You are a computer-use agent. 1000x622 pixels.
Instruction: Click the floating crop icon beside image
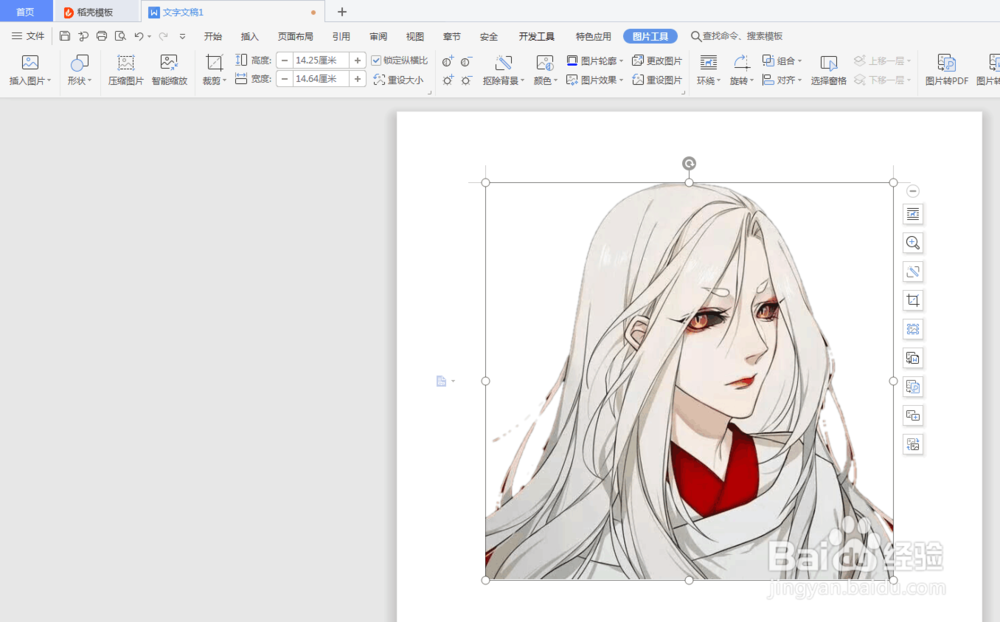(x=913, y=300)
